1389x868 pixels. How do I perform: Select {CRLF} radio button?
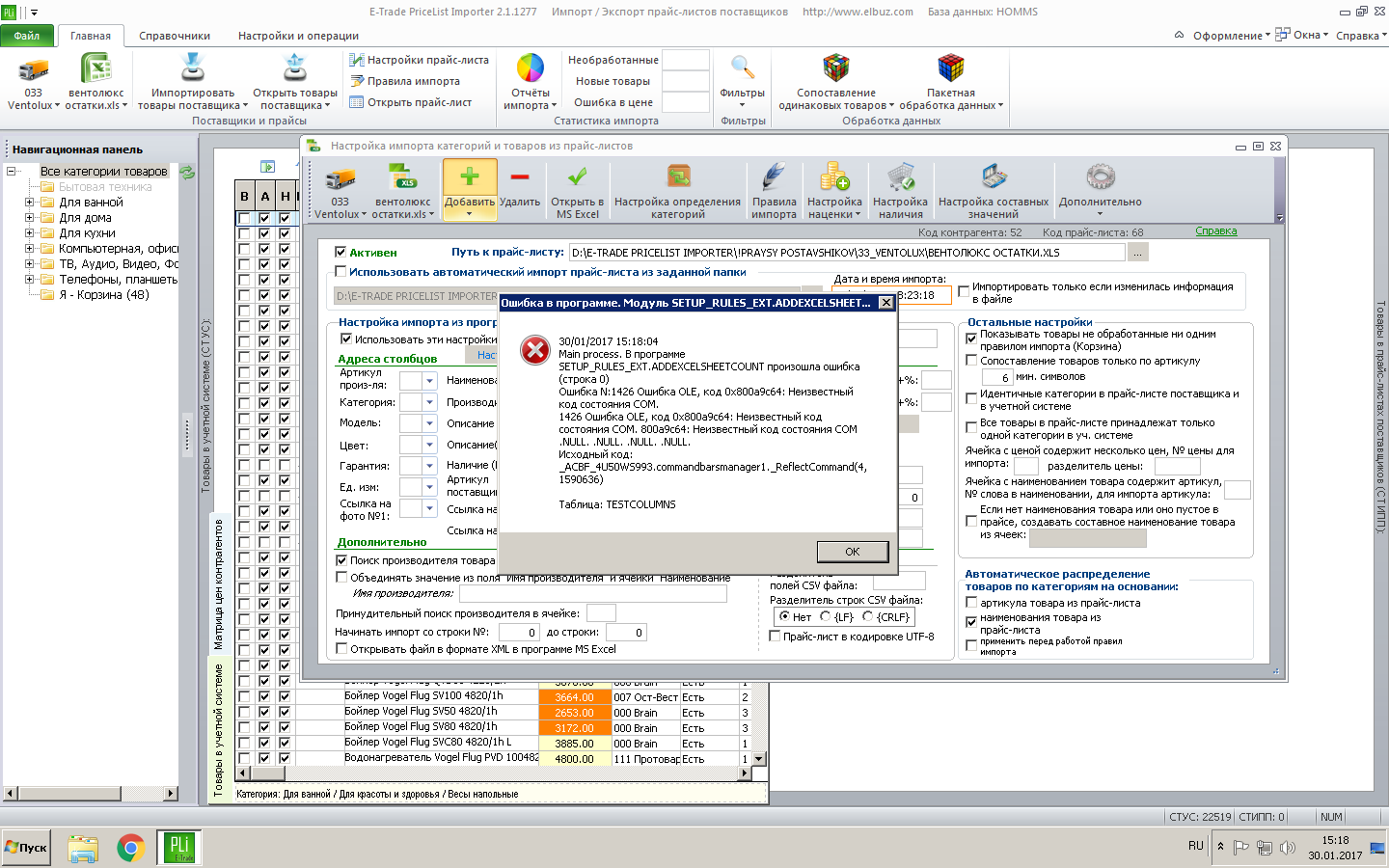pos(868,616)
